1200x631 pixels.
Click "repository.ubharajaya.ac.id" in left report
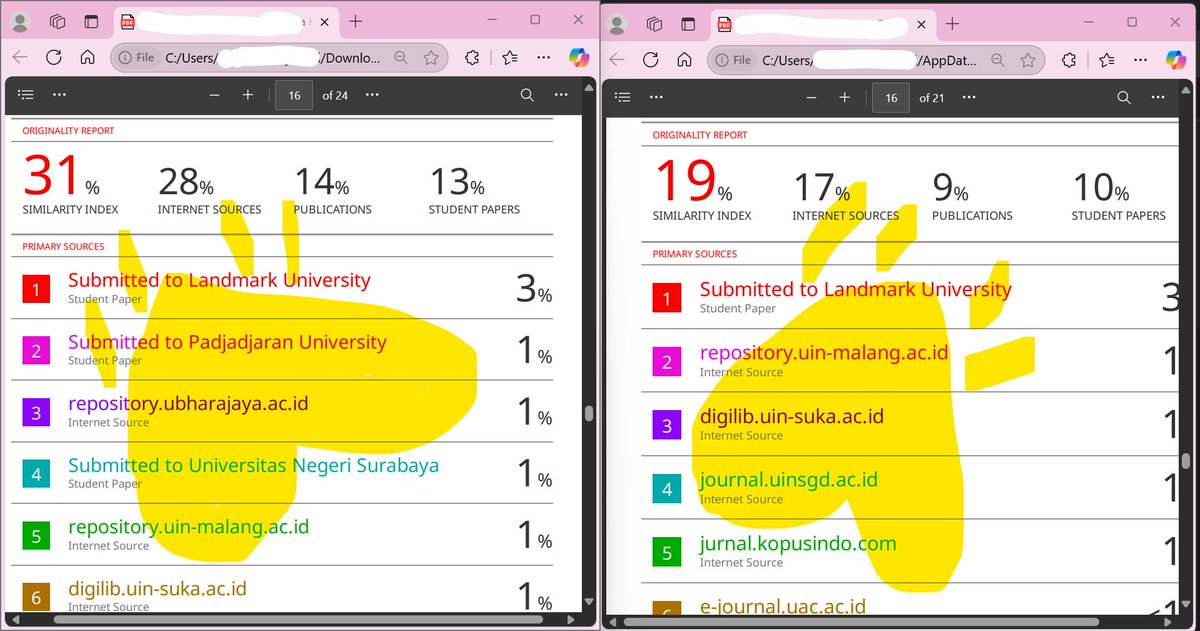click(188, 404)
